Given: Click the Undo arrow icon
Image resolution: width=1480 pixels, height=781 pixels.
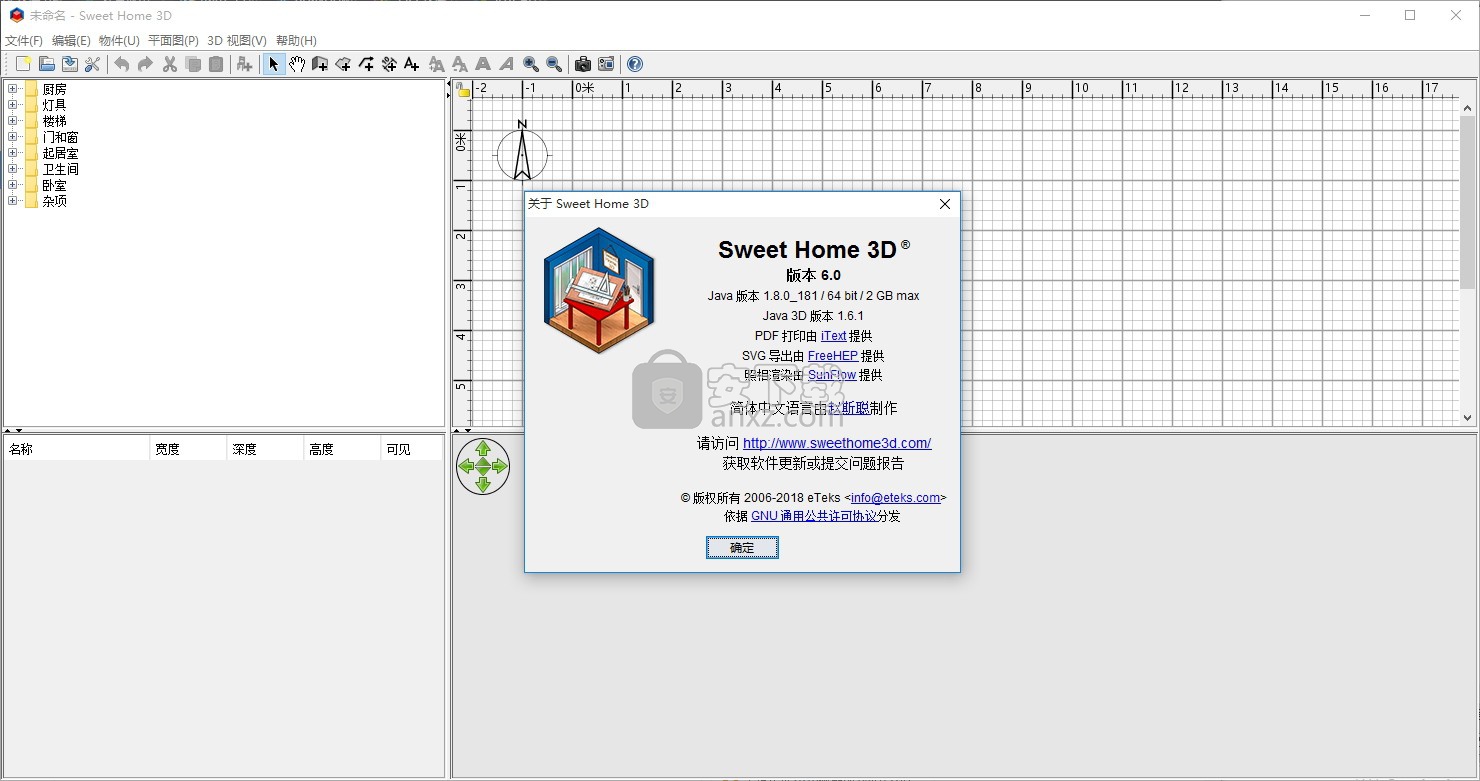Looking at the screenshot, I should coord(122,64).
